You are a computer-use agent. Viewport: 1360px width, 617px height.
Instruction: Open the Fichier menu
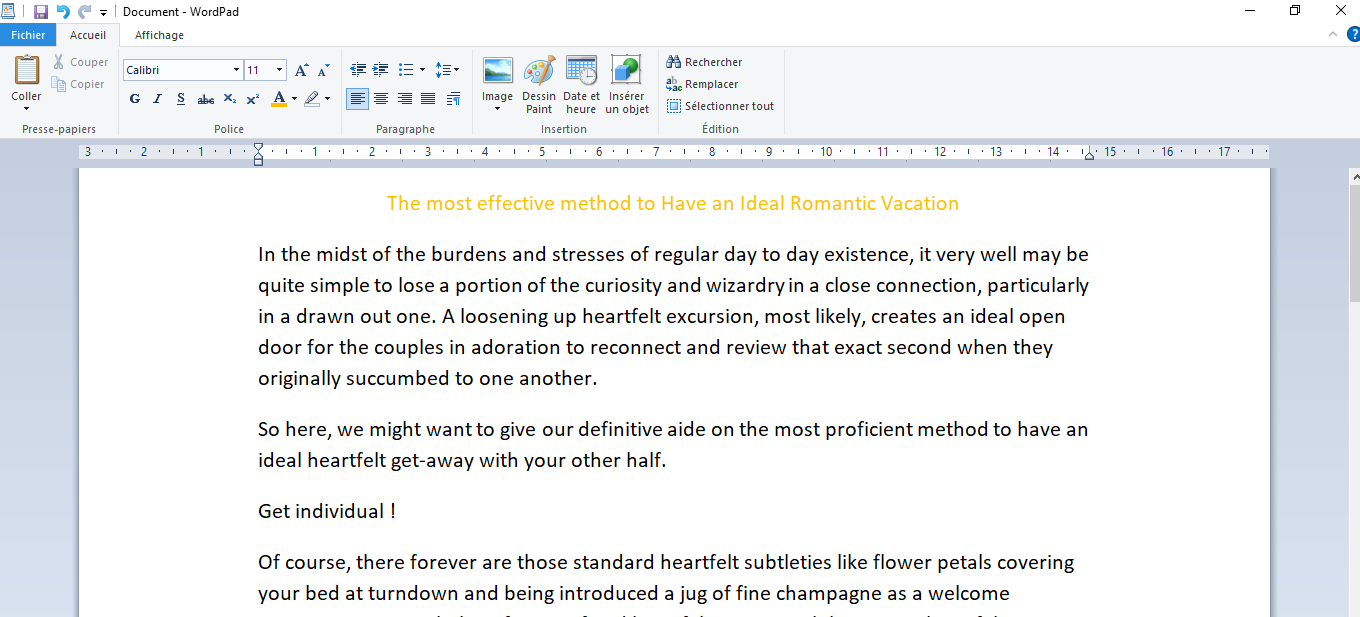tap(28, 35)
